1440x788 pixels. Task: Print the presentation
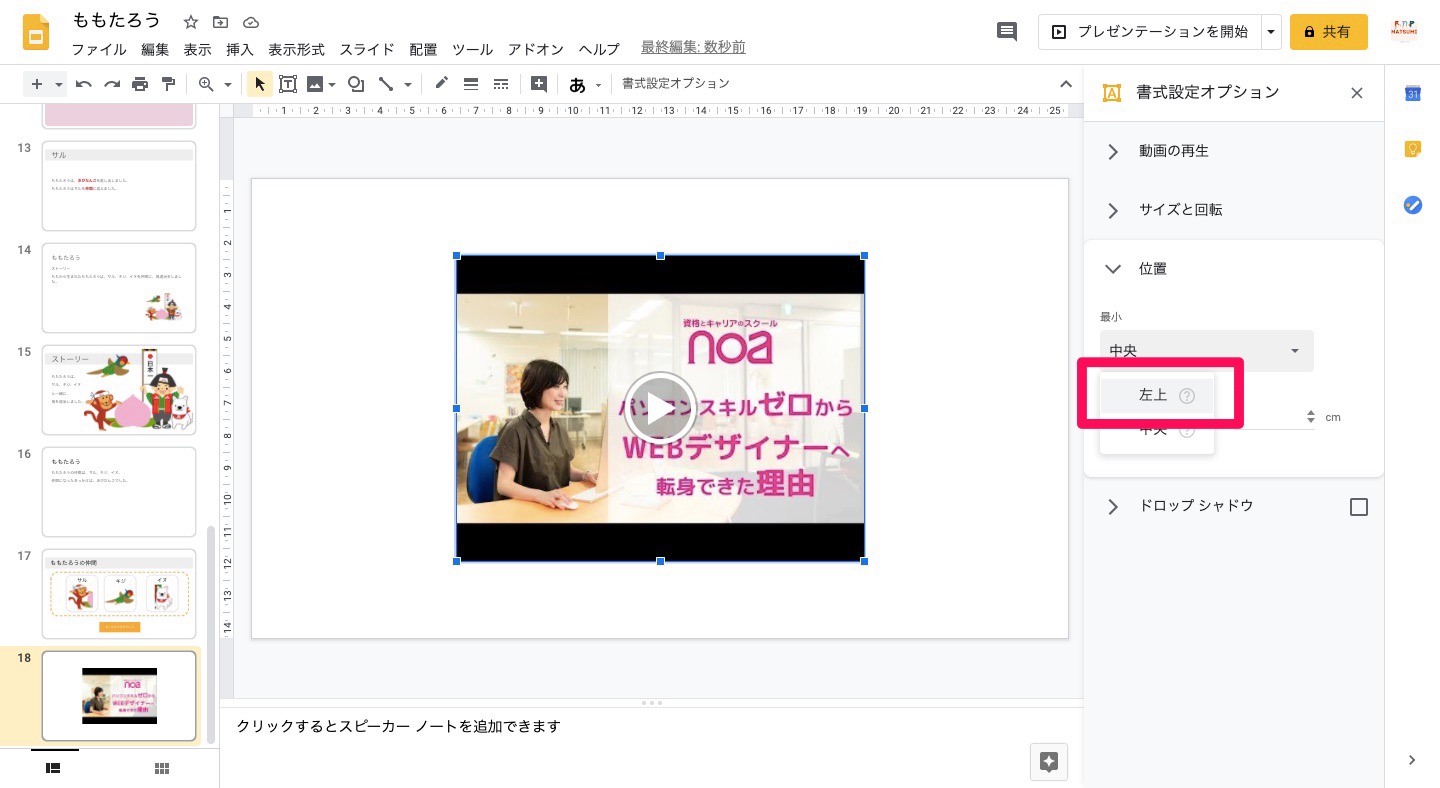140,84
